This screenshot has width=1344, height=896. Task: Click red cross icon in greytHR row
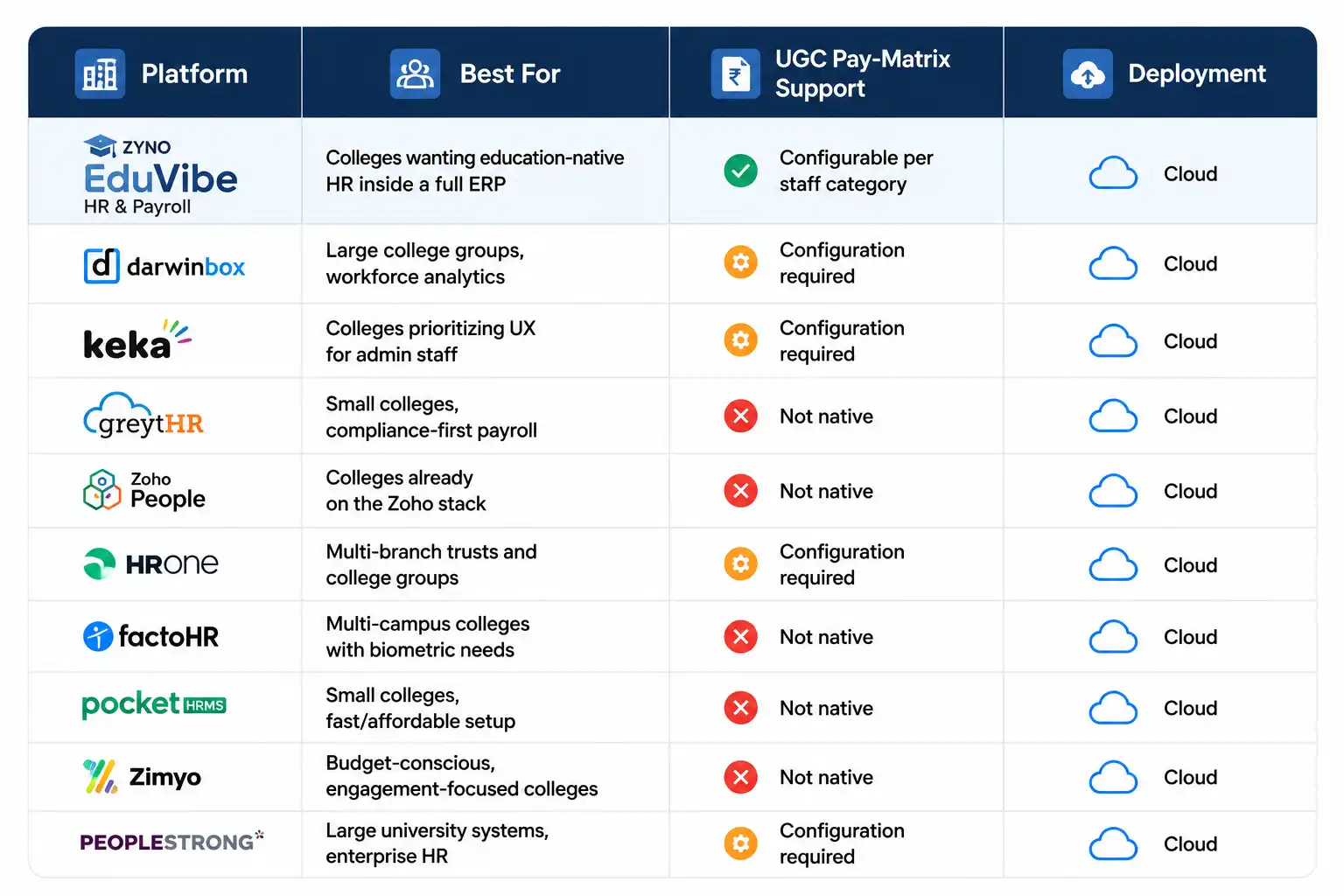741,416
